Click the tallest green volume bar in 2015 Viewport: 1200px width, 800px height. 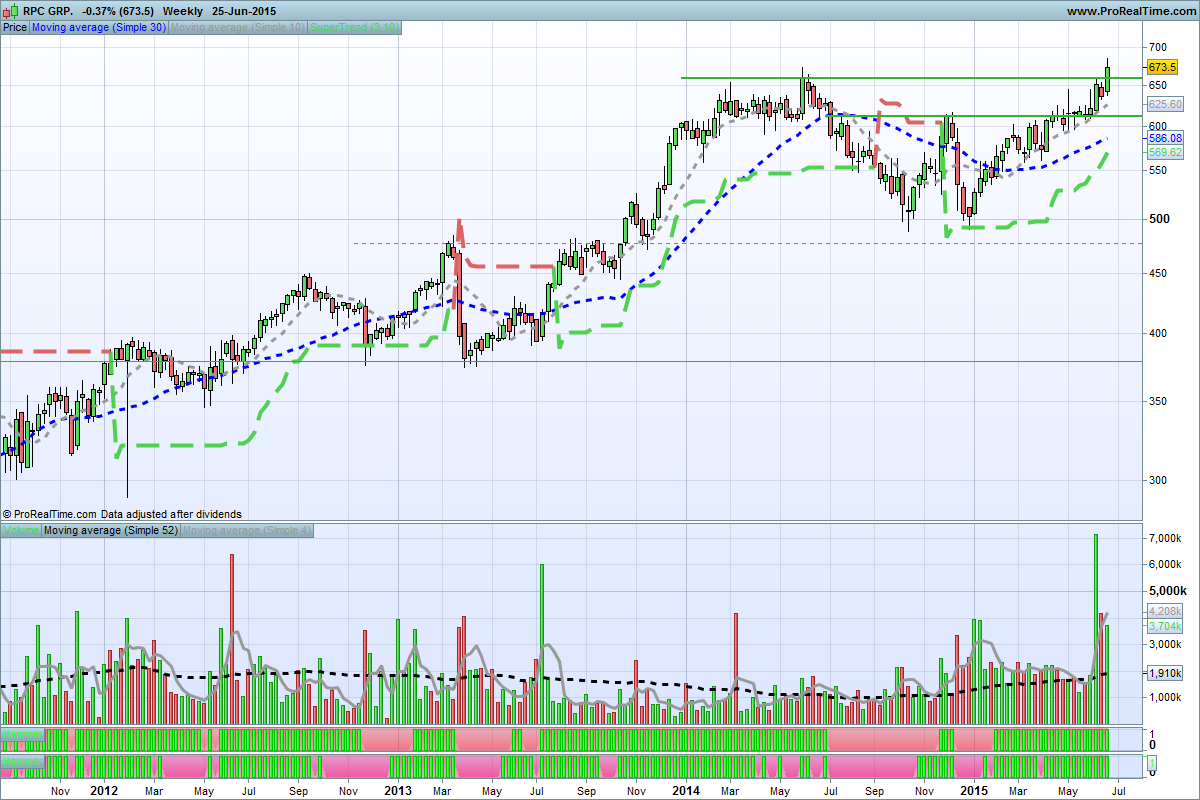click(x=1096, y=629)
